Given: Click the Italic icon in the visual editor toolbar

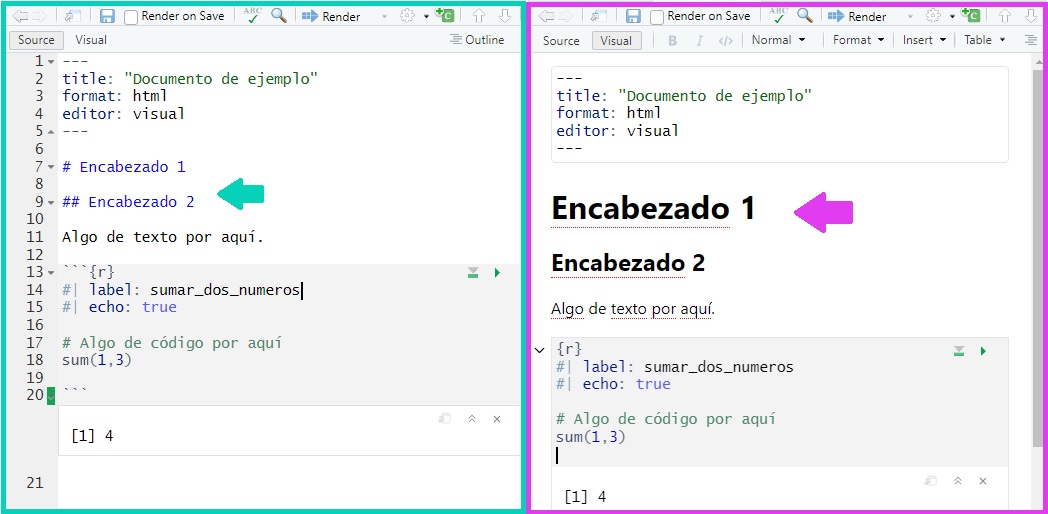Looking at the screenshot, I should tap(699, 41).
